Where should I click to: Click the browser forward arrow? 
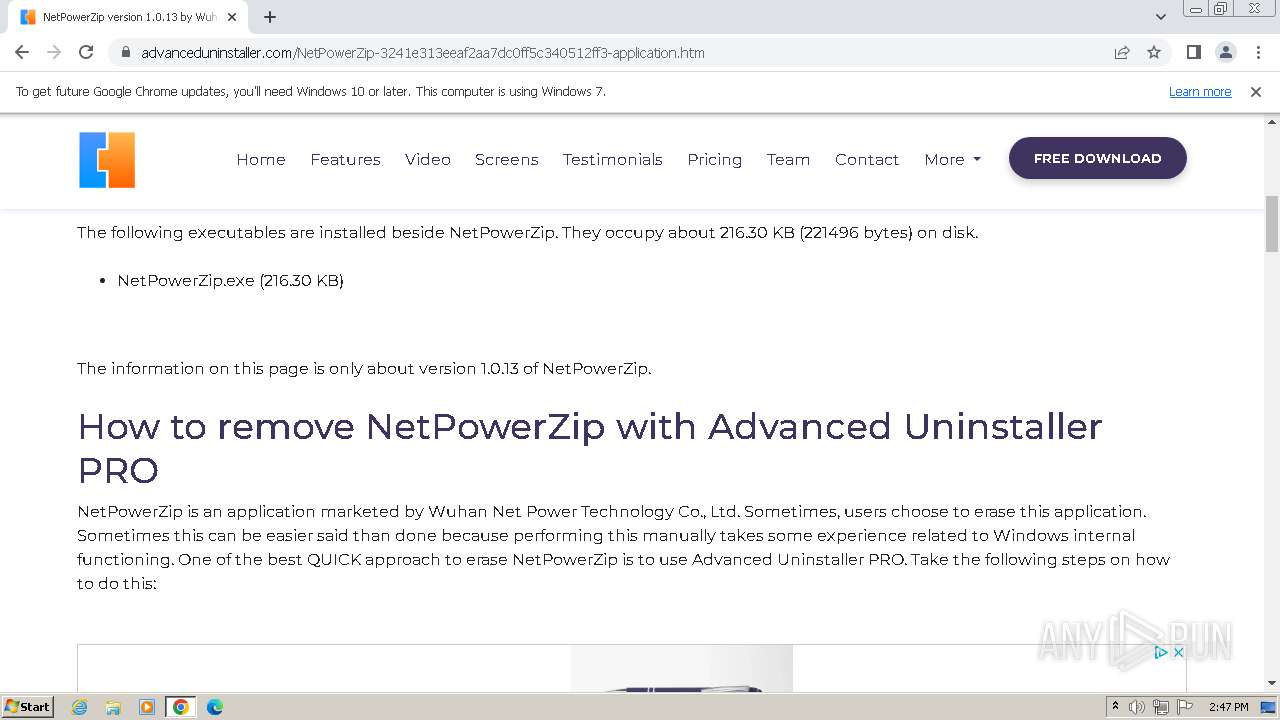pos(54,52)
